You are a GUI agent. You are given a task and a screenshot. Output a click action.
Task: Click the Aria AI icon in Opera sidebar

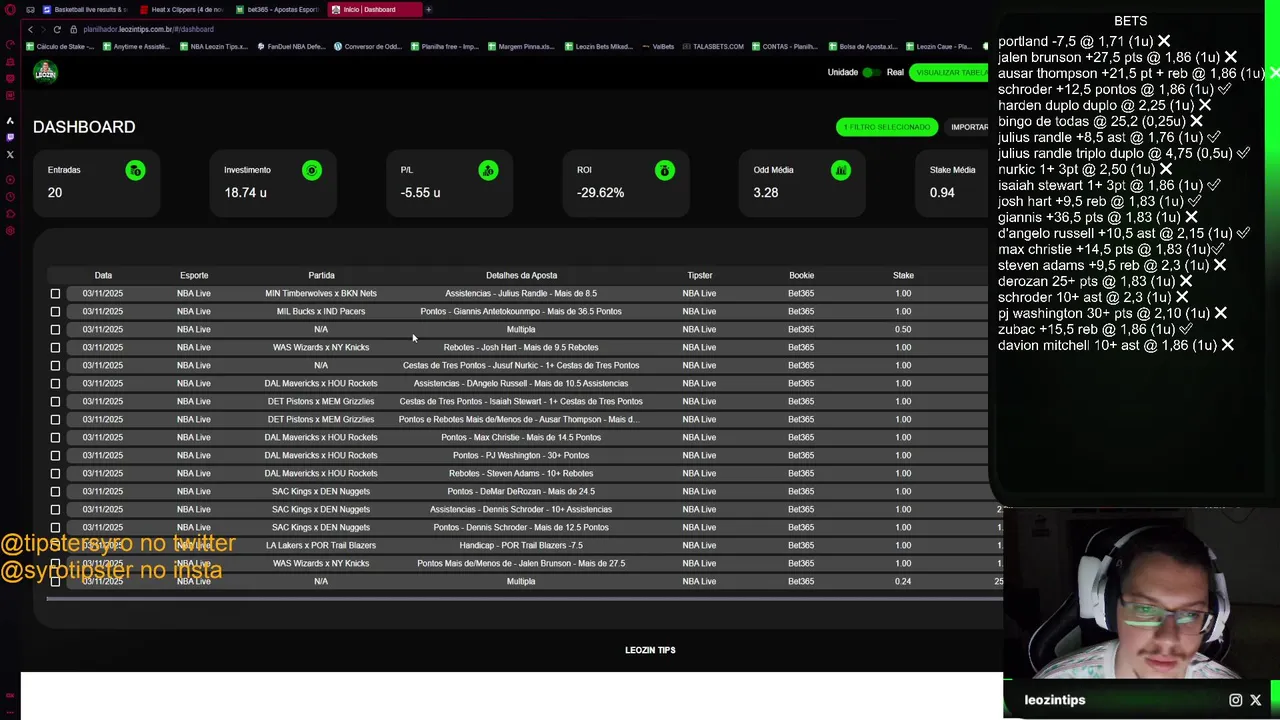coord(10,120)
